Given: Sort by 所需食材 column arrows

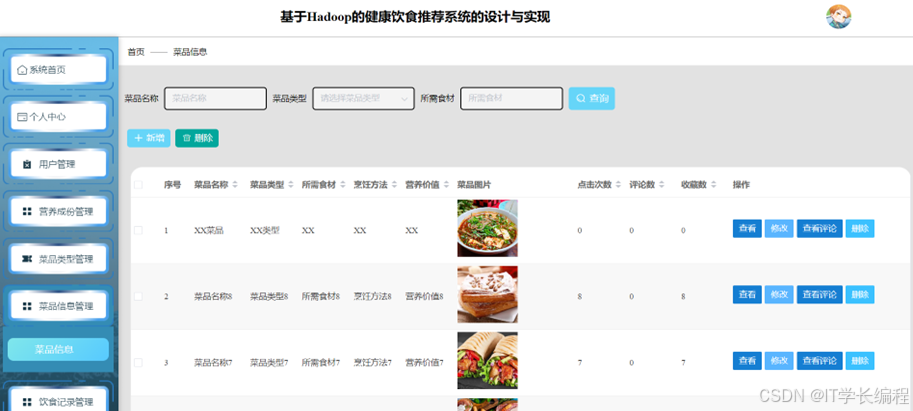Looking at the screenshot, I should [342, 185].
